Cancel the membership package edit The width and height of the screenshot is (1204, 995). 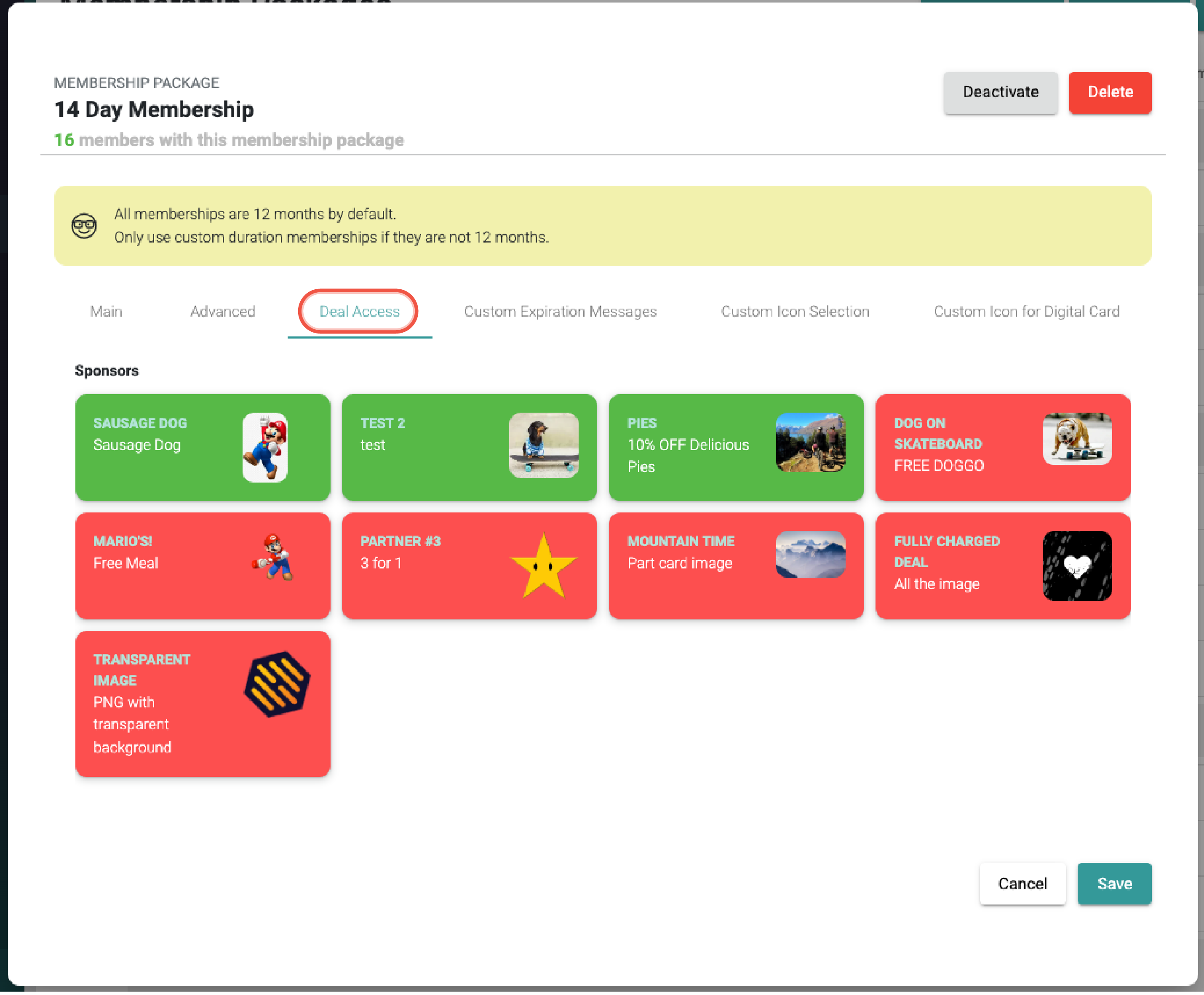[1022, 884]
